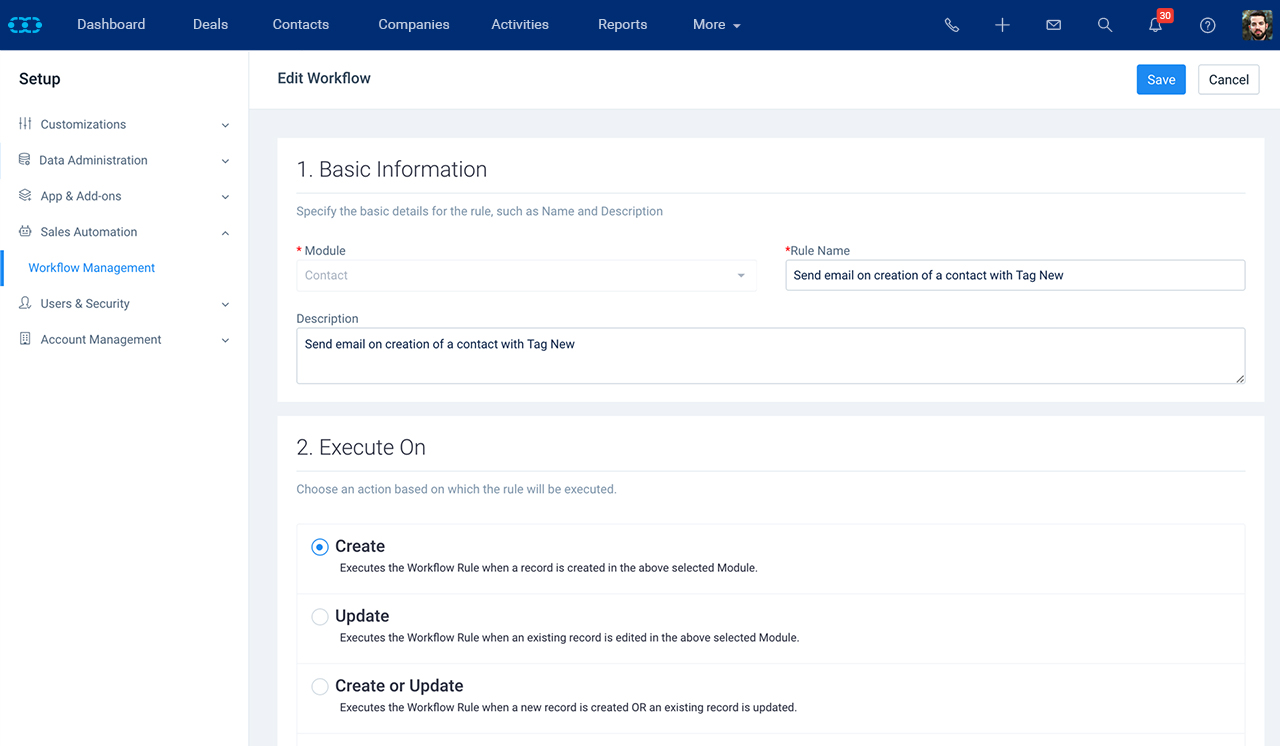Open the Module Contact dropdown

pos(526,275)
